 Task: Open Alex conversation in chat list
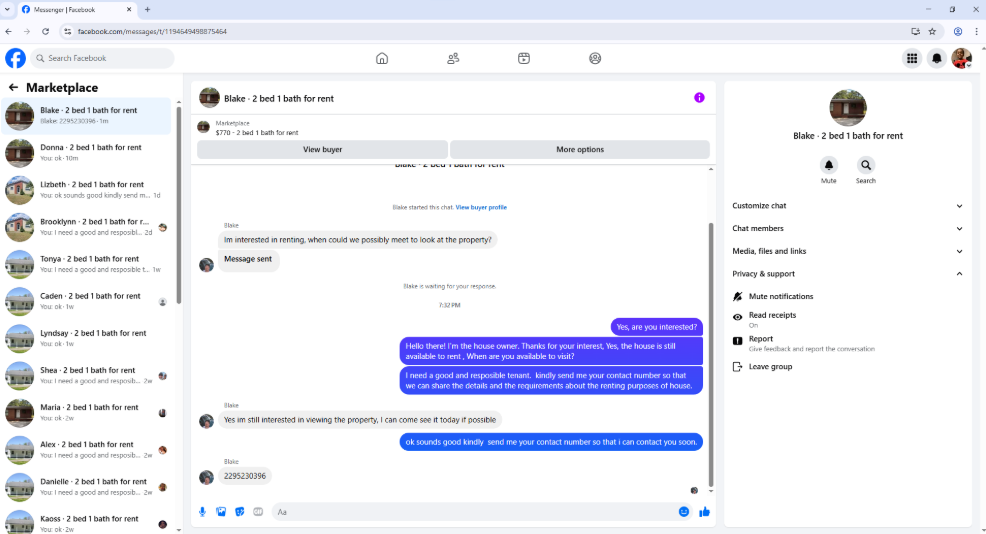pos(86,450)
